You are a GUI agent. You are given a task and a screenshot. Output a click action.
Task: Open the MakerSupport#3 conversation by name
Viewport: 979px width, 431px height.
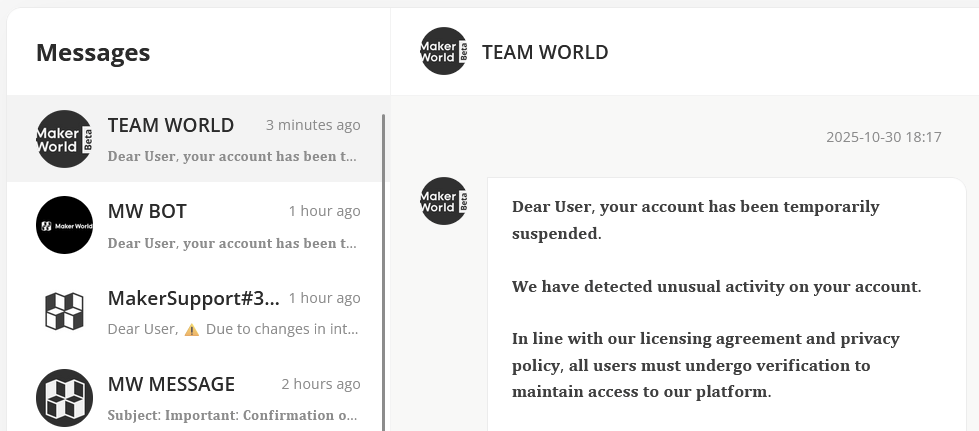(x=193, y=298)
